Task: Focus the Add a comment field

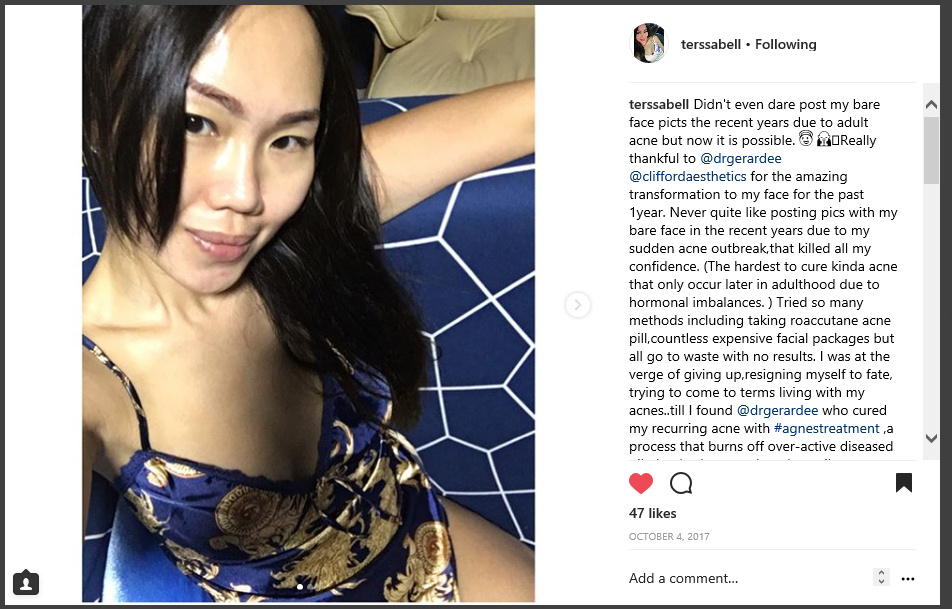Action: tap(747, 578)
